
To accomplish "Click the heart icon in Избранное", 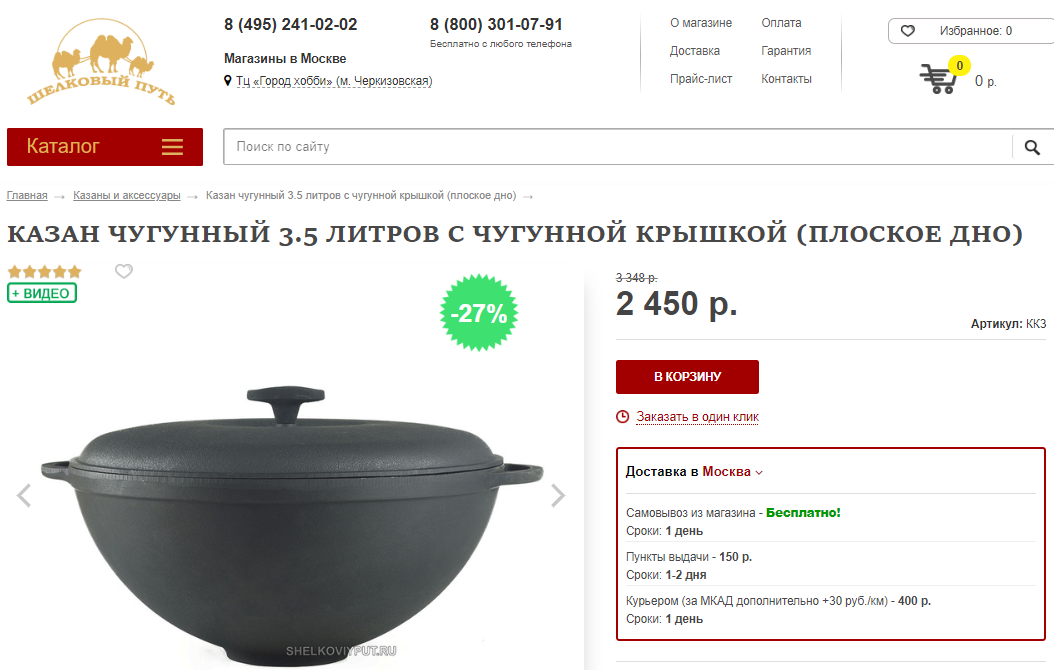I will point(907,31).
